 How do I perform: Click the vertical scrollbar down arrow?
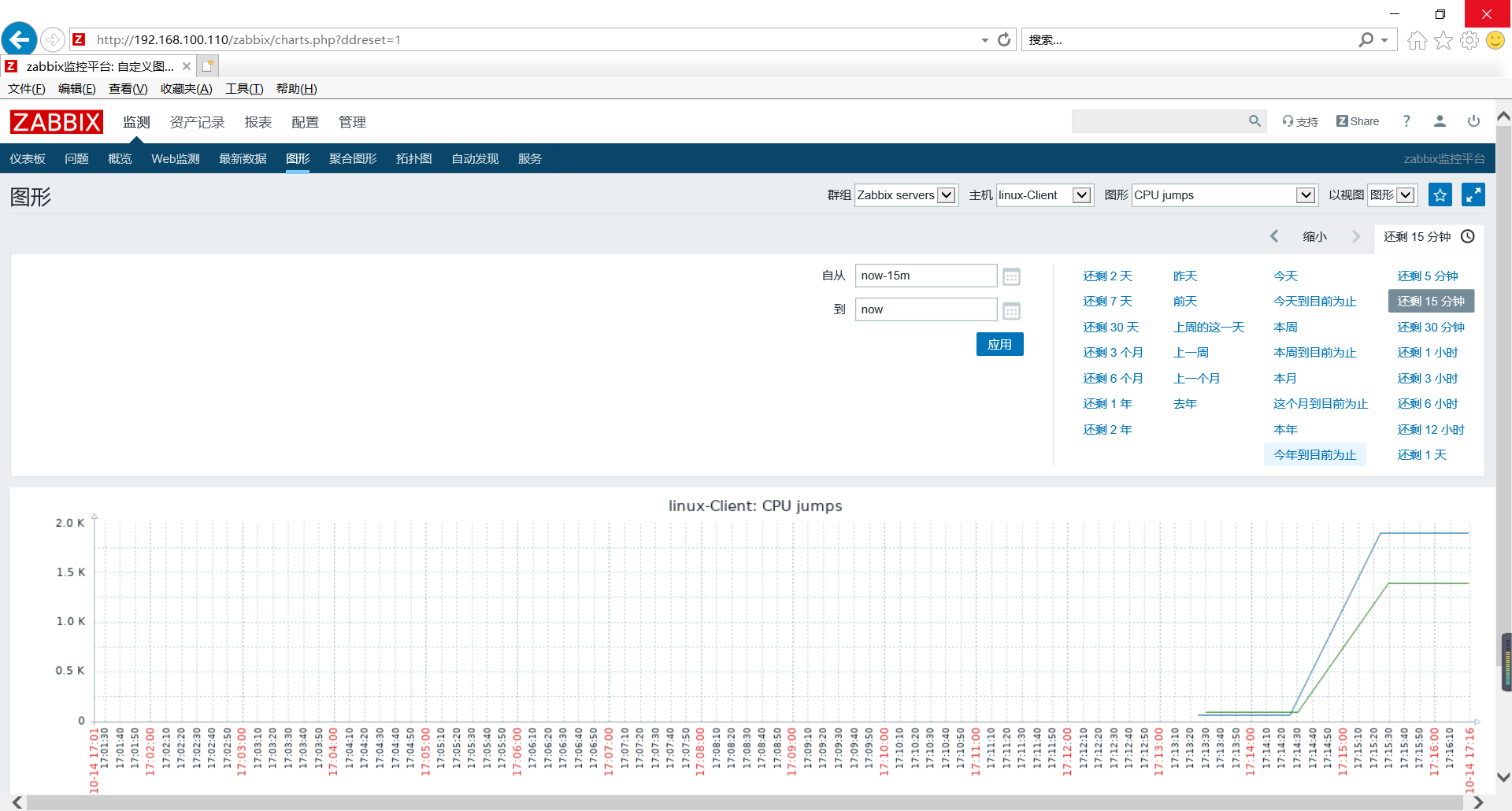(x=1503, y=777)
